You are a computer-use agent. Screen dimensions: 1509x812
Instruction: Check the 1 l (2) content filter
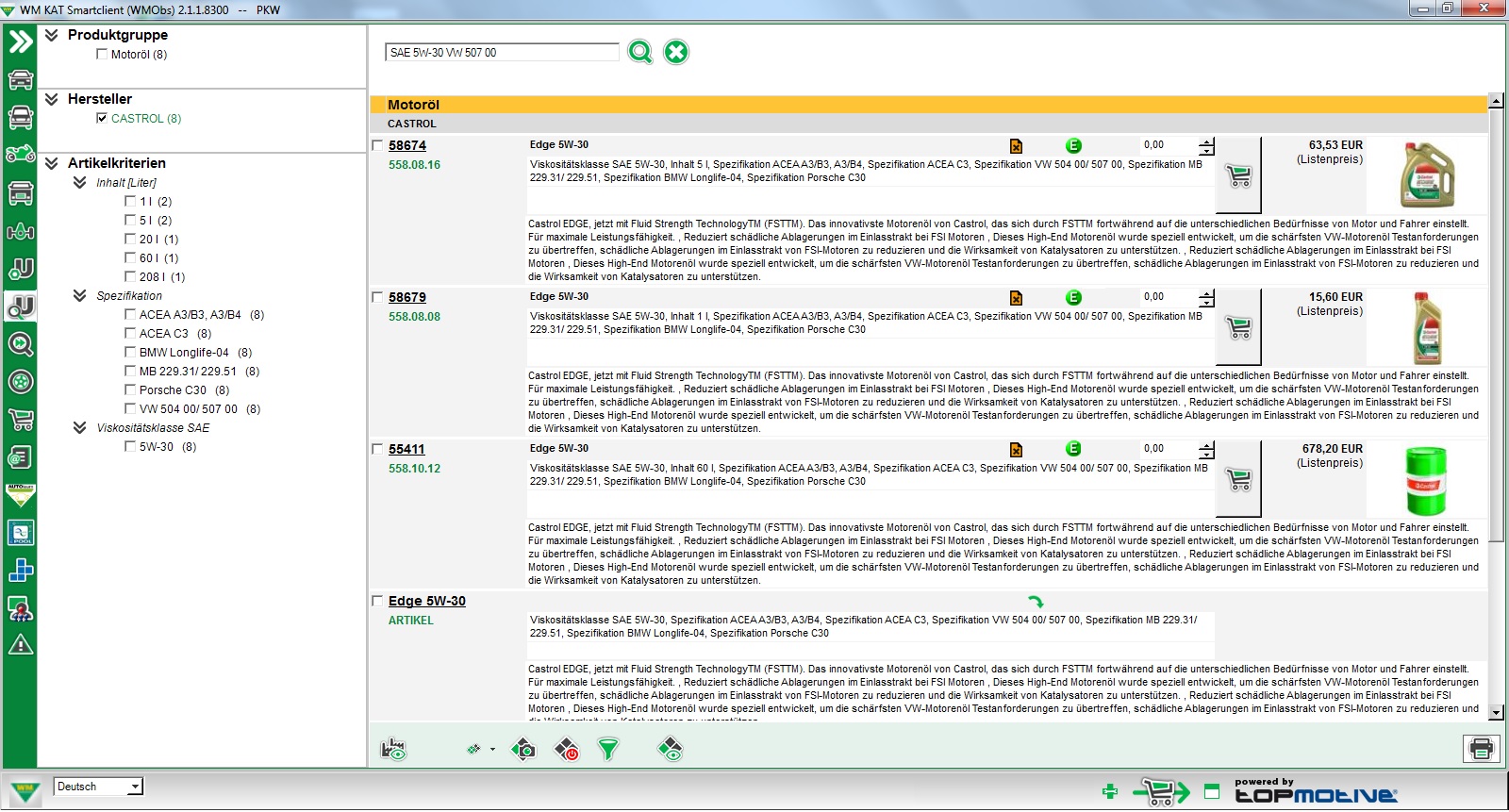point(130,202)
